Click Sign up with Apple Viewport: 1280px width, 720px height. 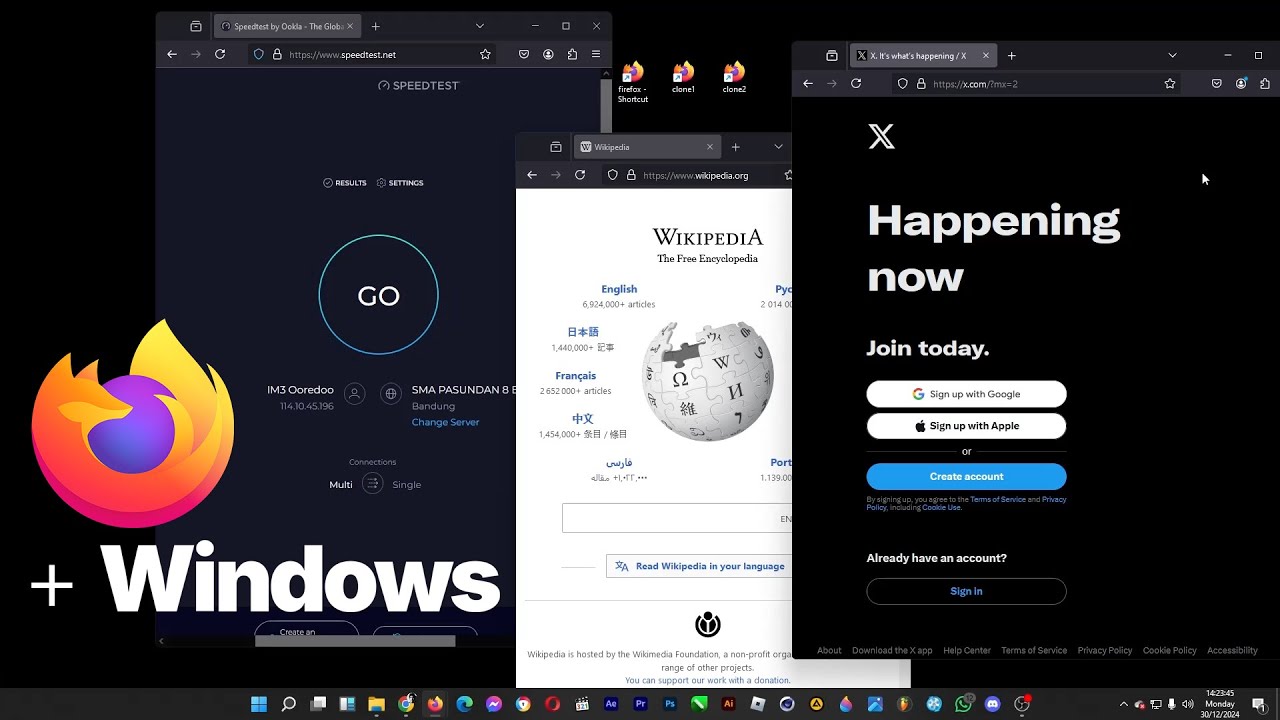966,426
